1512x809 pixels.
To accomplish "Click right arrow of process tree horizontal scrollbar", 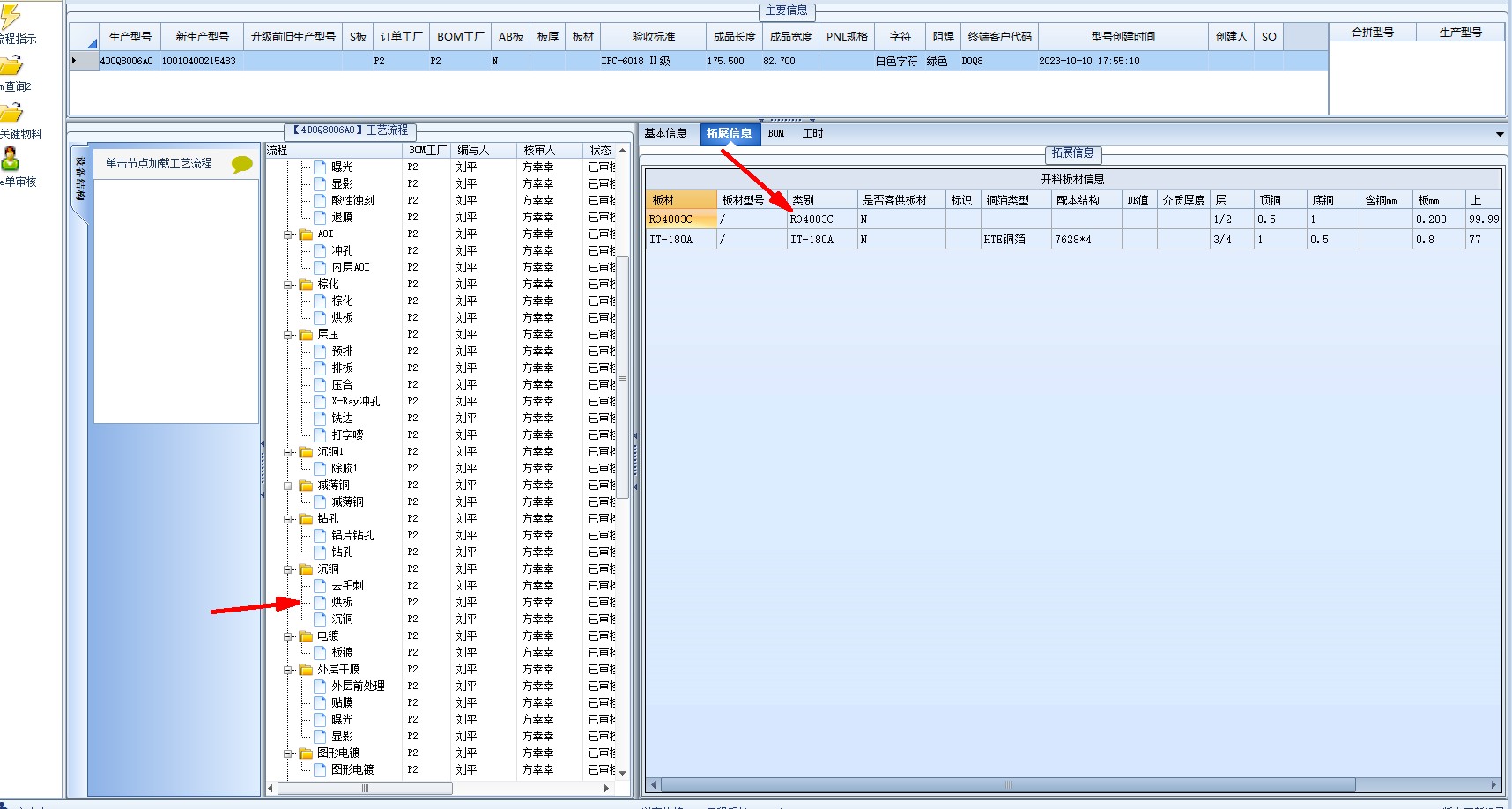I will [x=606, y=789].
